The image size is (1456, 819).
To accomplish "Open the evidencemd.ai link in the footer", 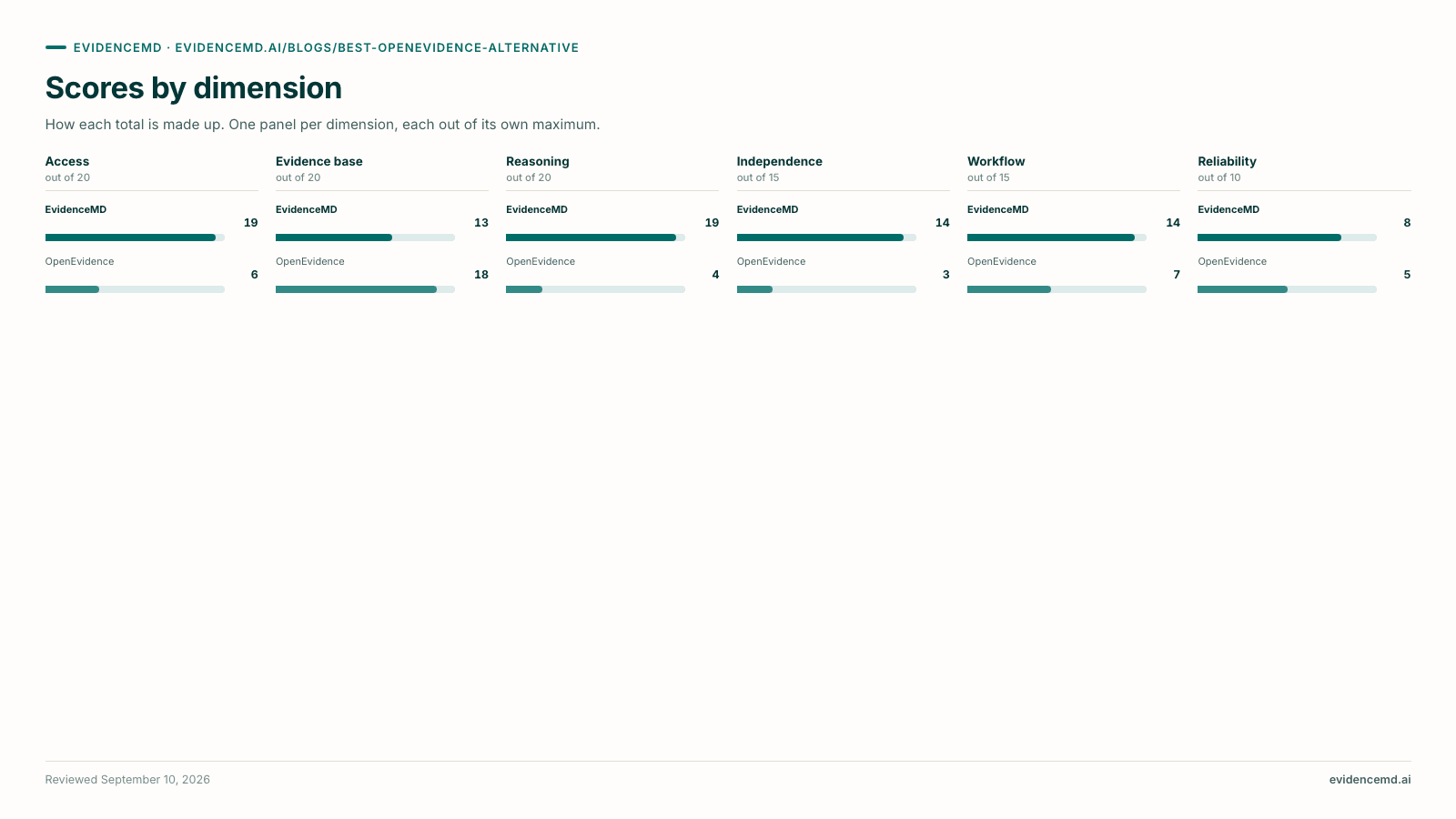I will point(1370,780).
